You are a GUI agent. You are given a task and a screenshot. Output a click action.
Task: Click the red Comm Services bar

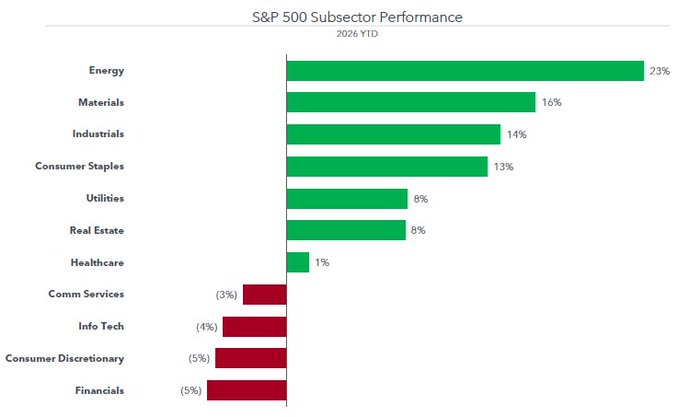point(264,294)
